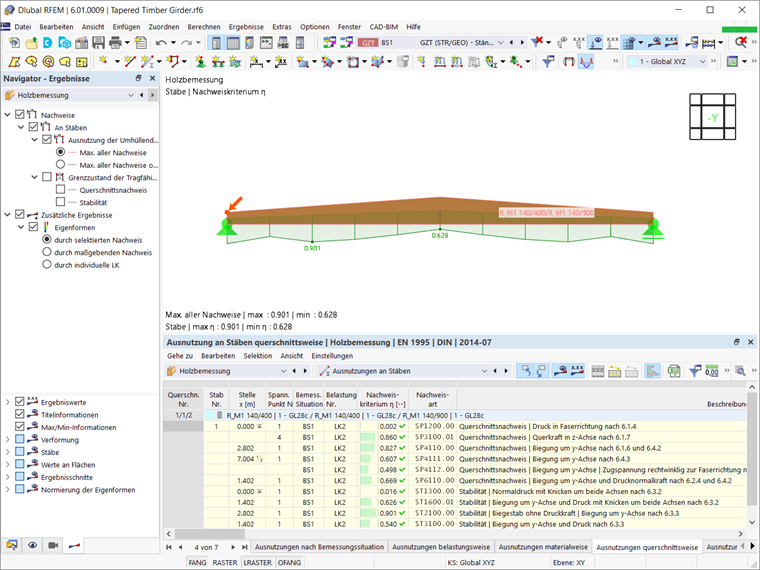The height and width of the screenshot is (570, 760).
Task: Toggle the Tables panel display icon
Action: pos(233,43)
